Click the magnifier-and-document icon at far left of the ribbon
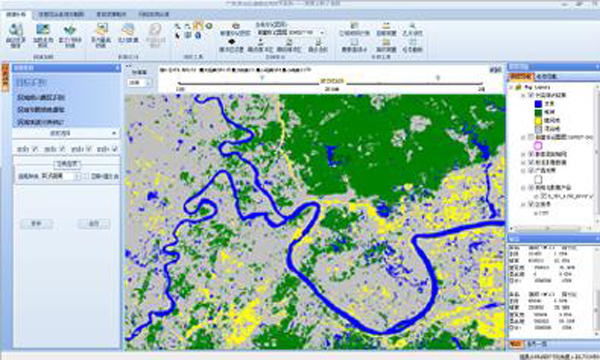The width and height of the screenshot is (600, 360). tap(16, 30)
